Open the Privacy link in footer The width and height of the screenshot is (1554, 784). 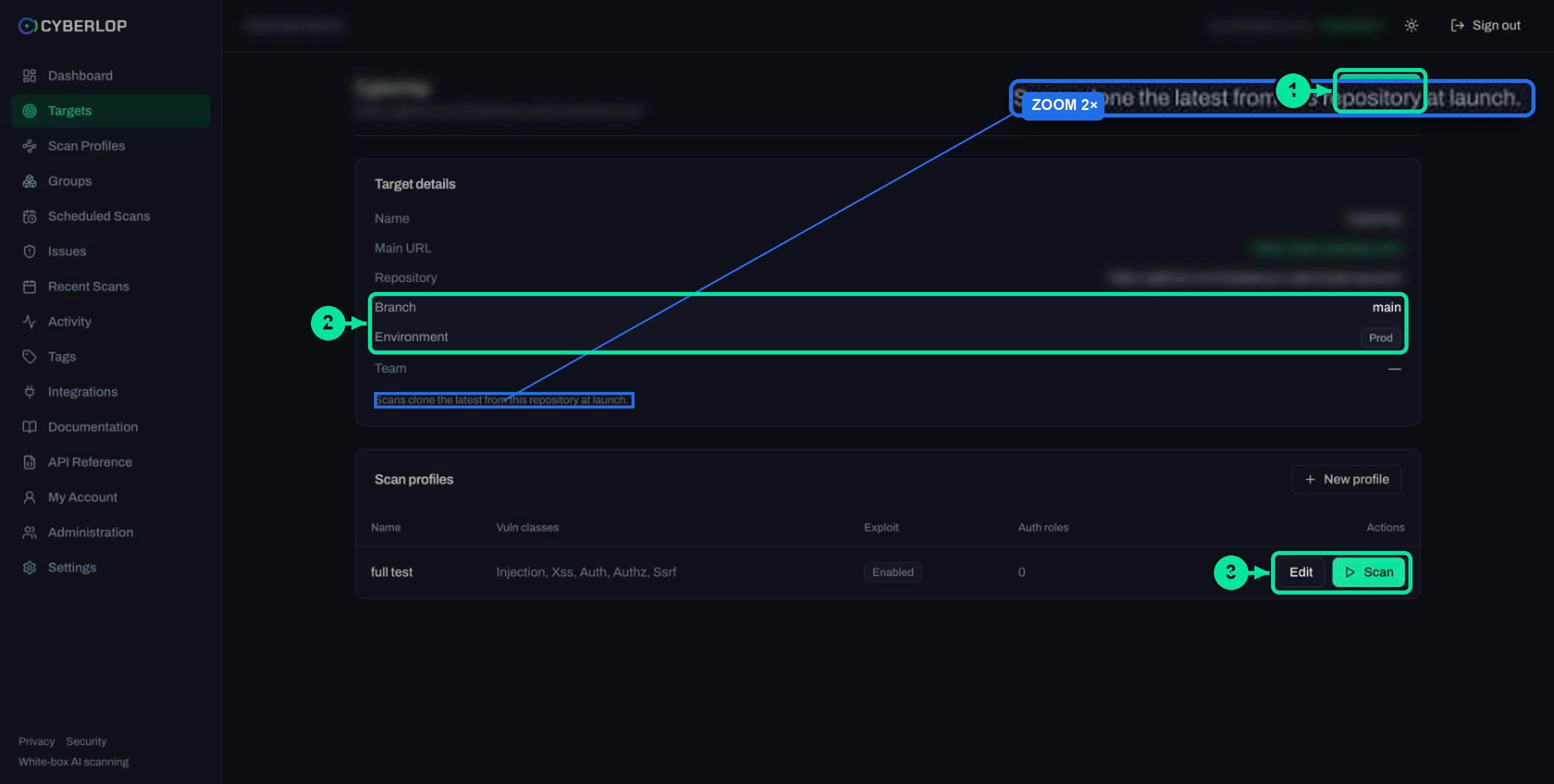tap(36, 741)
